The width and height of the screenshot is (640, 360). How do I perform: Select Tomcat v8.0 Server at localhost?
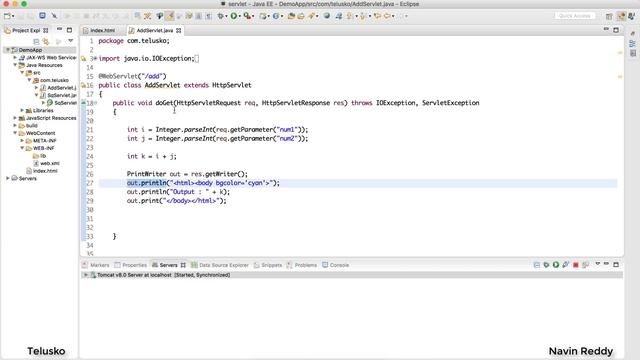[x=160, y=275]
